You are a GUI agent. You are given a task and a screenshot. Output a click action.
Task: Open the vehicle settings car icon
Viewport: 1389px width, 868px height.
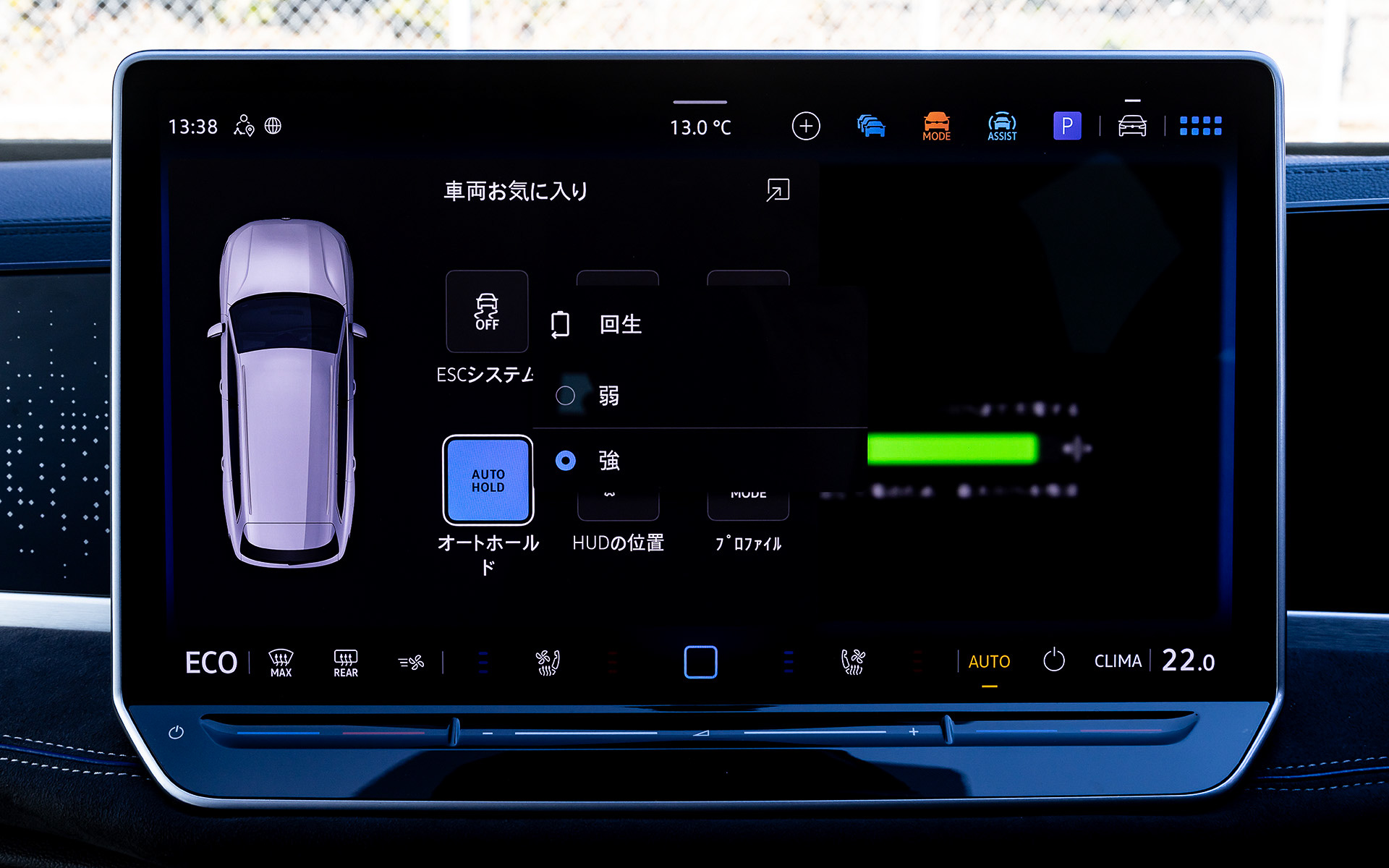[1132, 126]
